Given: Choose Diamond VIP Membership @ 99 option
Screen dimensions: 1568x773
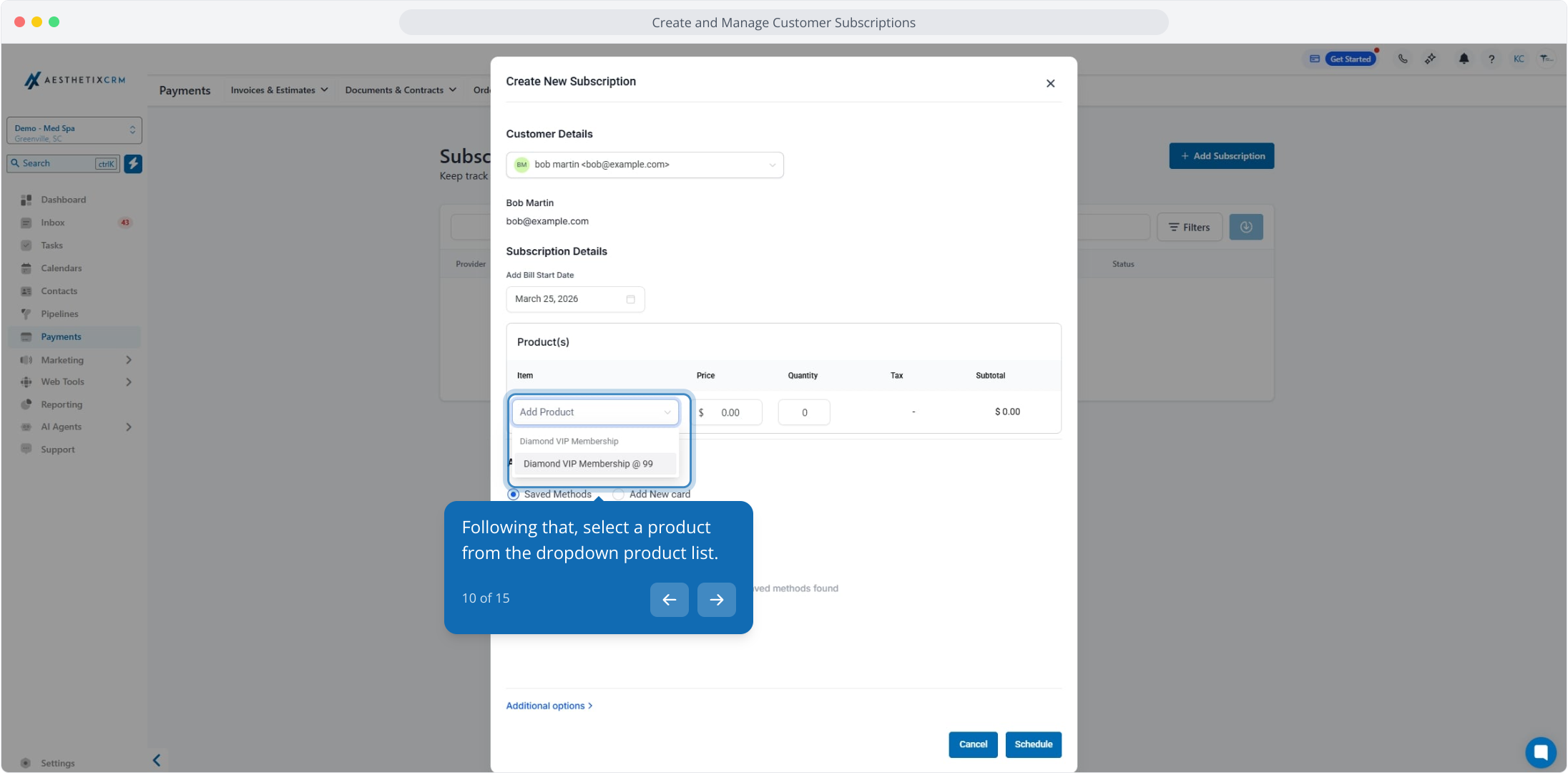Looking at the screenshot, I should tap(588, 464).
